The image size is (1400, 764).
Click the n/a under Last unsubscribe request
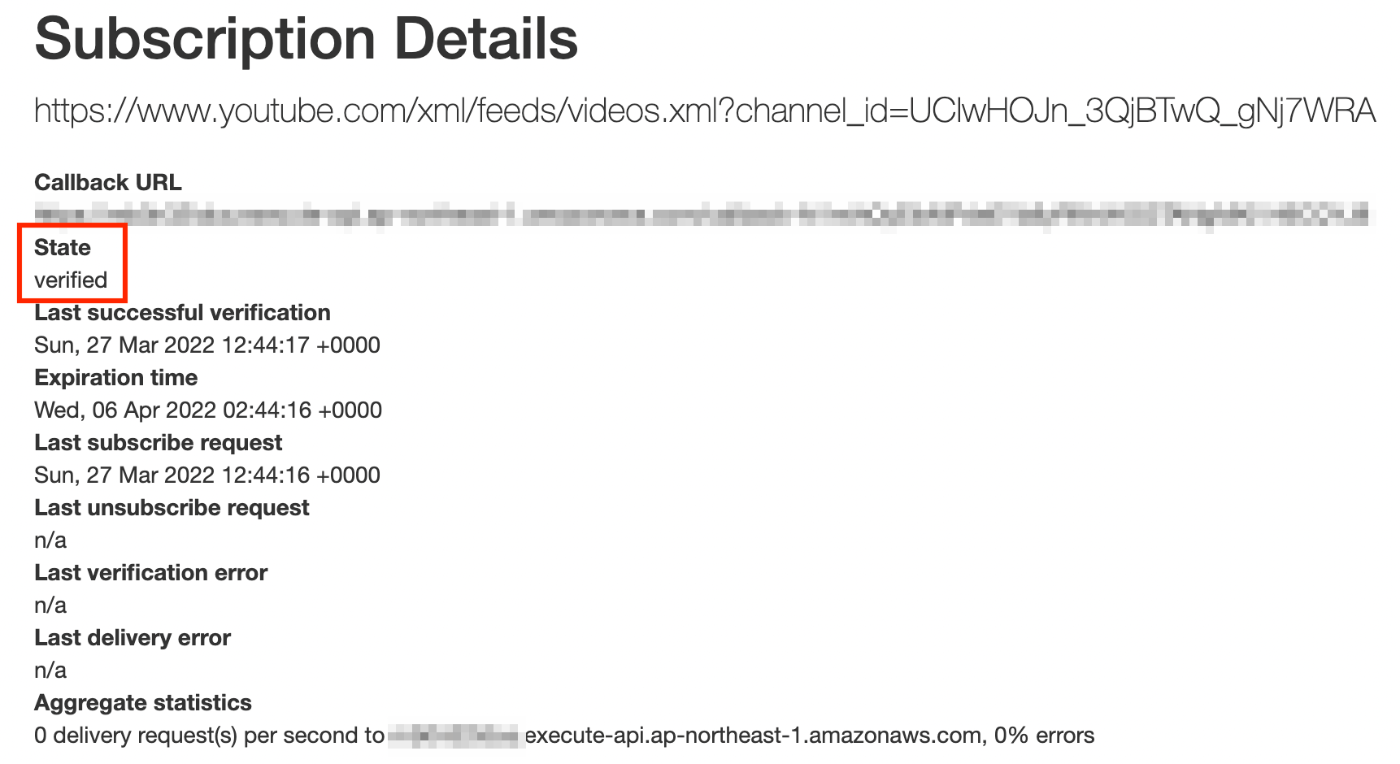(x=50, y=540)
